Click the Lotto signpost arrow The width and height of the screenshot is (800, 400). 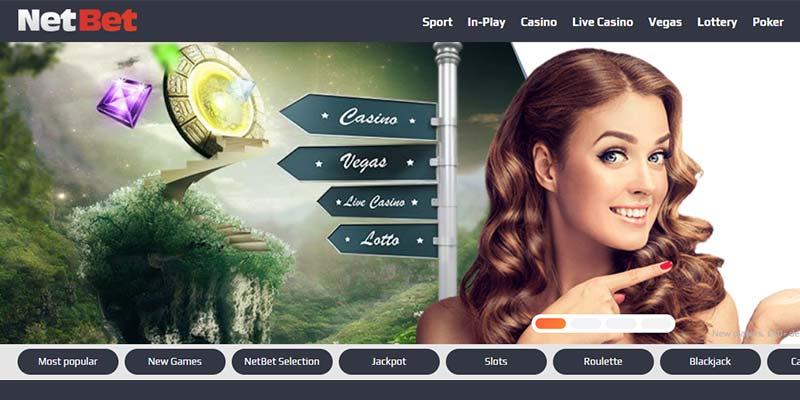[383, 240]
